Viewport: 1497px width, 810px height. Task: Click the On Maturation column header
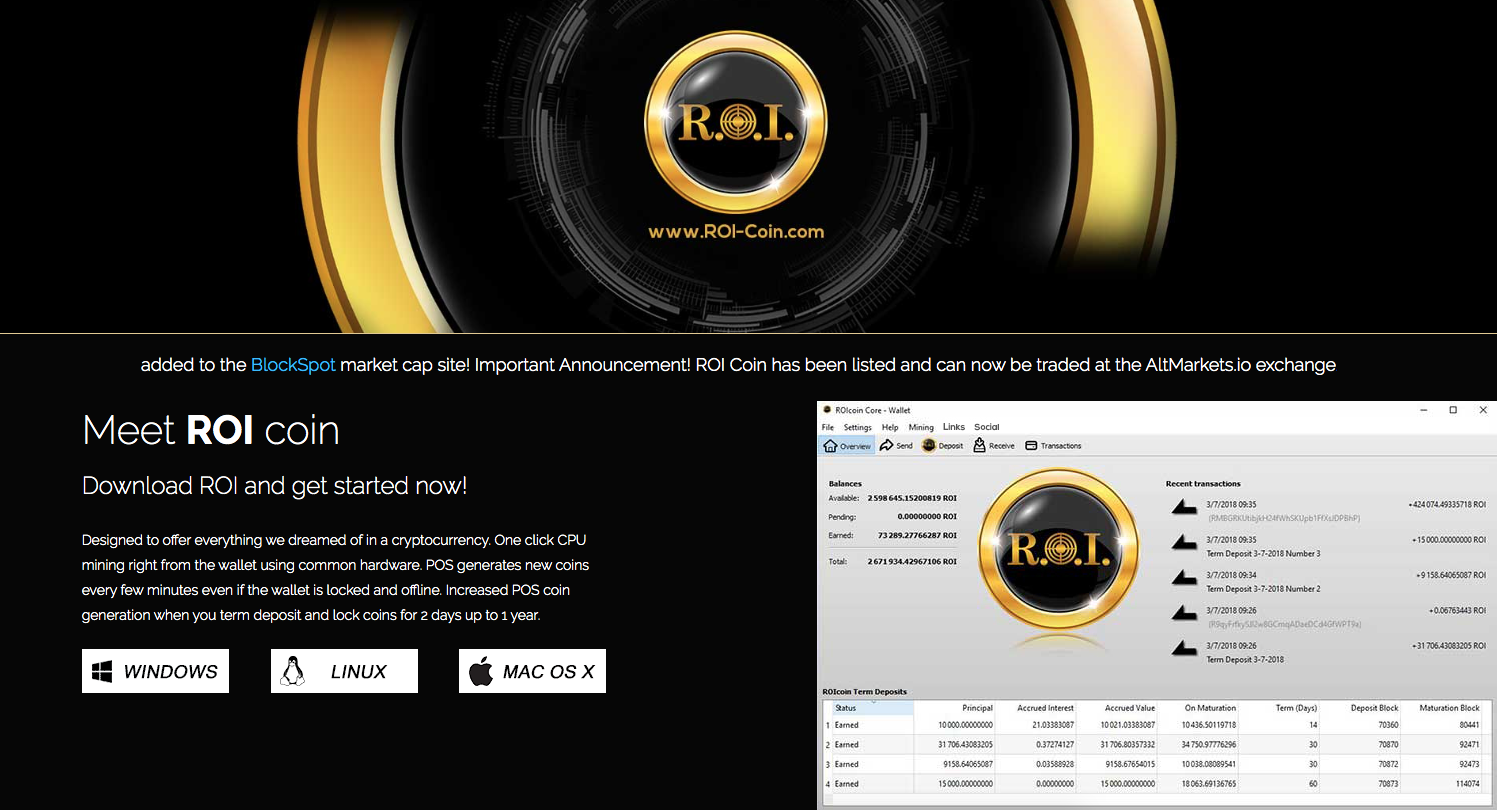pos(1200,708)
